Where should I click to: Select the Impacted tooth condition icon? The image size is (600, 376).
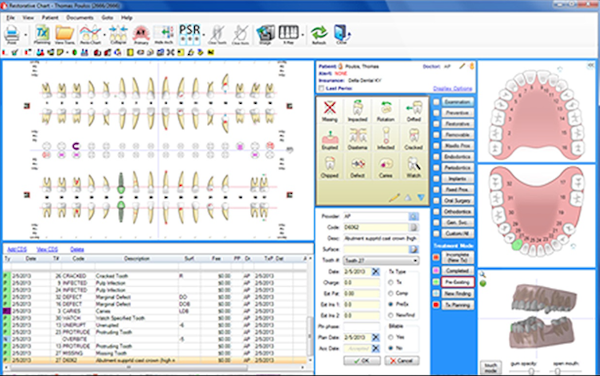(x=357, y=111)
